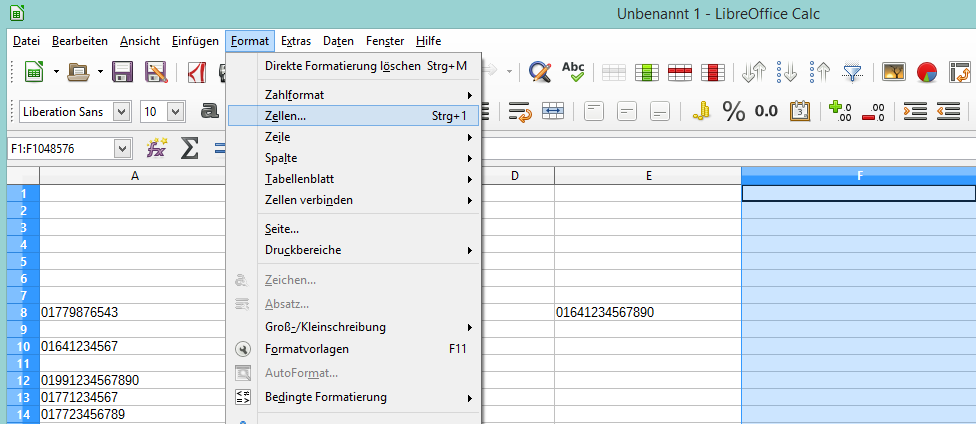This screenshot has height=424, width=976.
Task: Apply percent format with % icon
Action: tap(733, 112)
